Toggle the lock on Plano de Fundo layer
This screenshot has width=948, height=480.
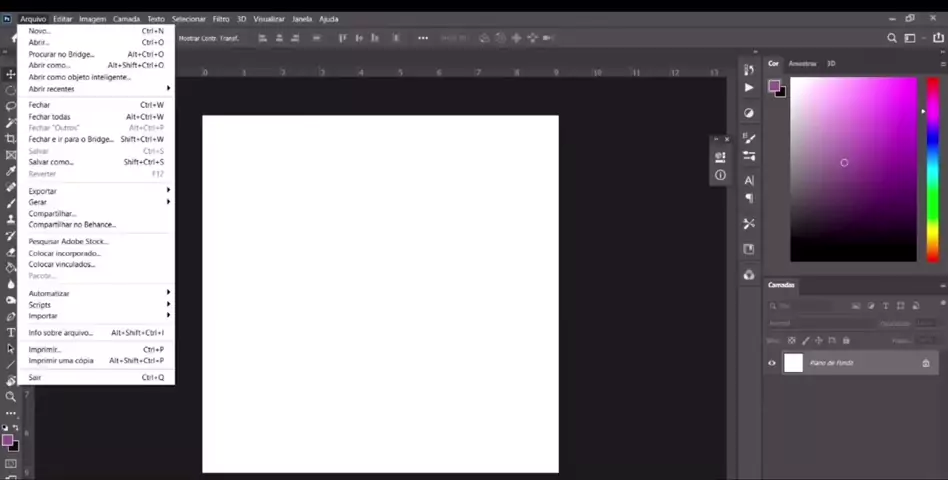(x=926, y=363)
